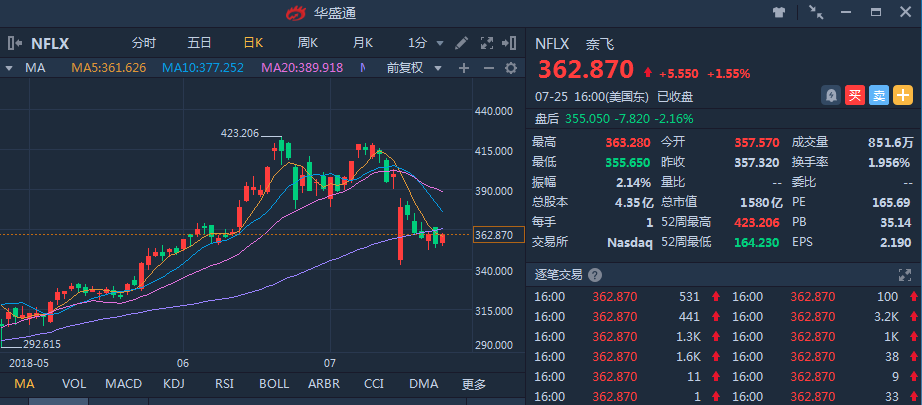Image resolution: width=922 pixels, height=405 pixels.
Task: Expand the MA indicator dropdown arrow
Action: point(9,68)
